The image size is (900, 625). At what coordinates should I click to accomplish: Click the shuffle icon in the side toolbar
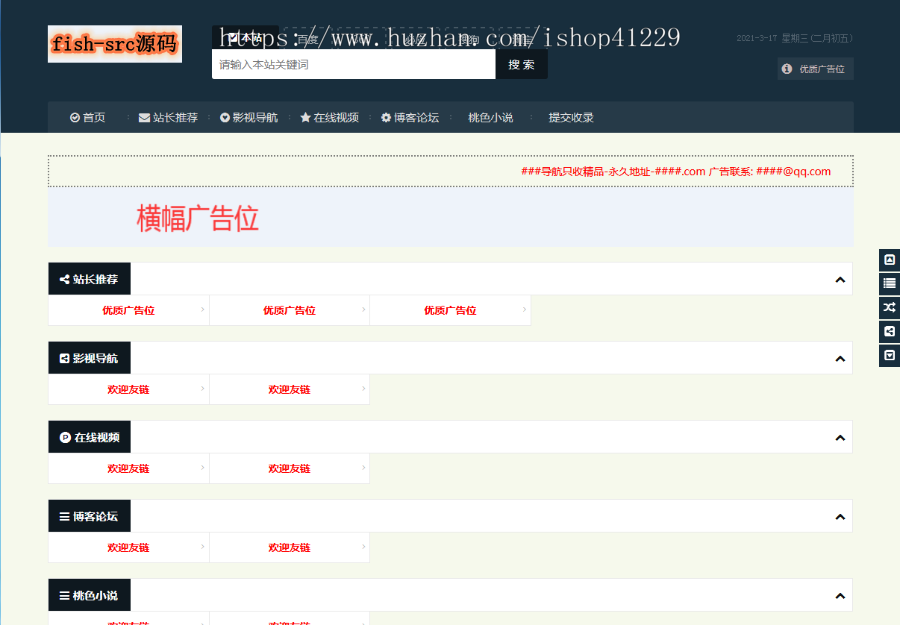(x=889, y=307)
